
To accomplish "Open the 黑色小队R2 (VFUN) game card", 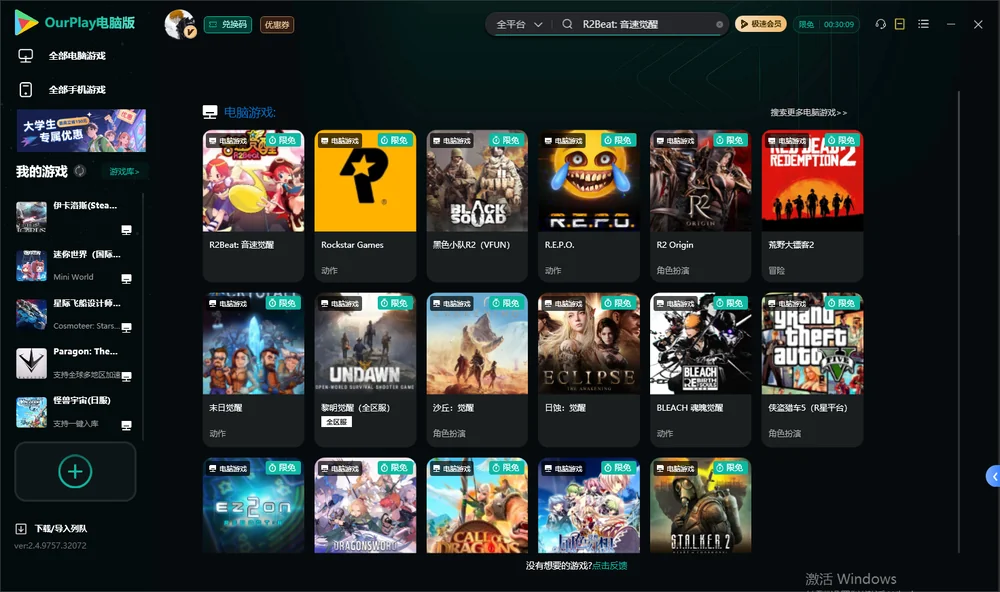I will coord(477,205).
